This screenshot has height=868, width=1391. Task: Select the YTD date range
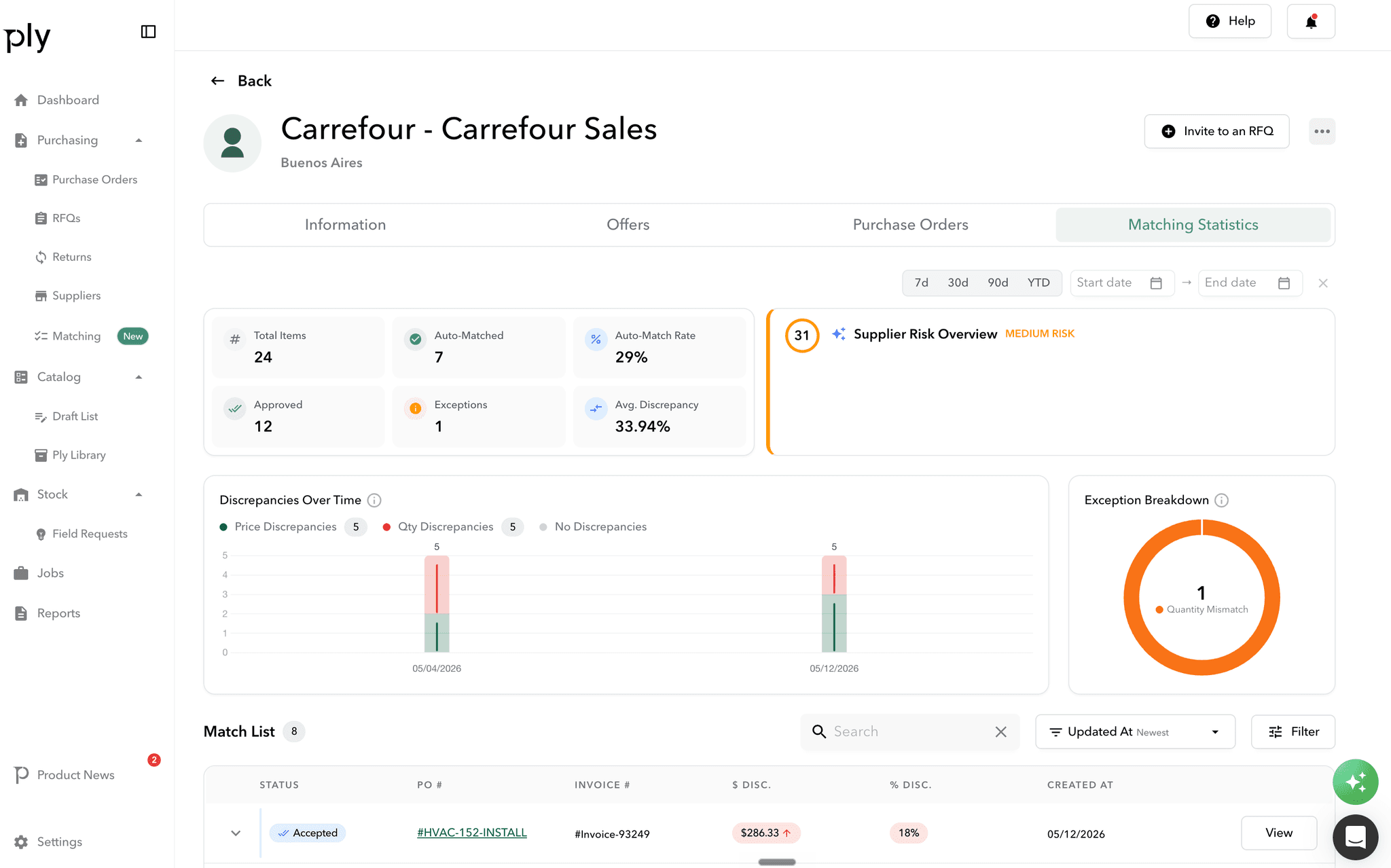point(1038,283)
